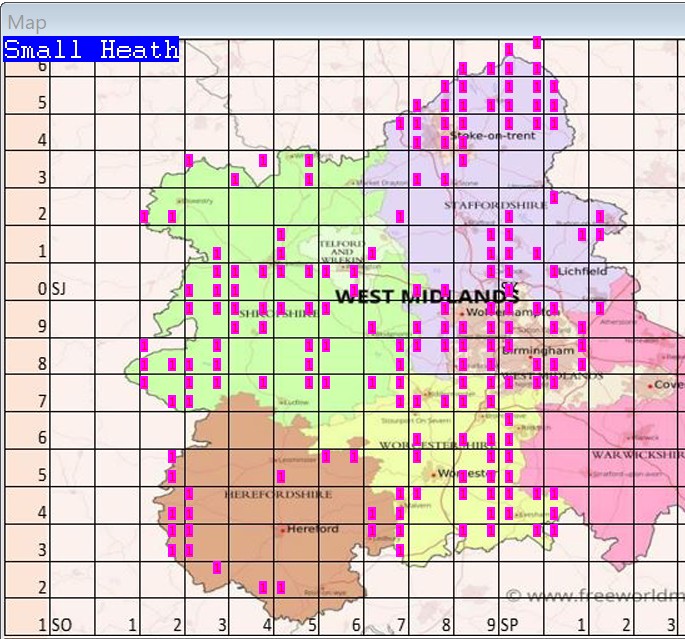685x639 pixels.
Task: Click the 0 SJ grid row label
Action: [50, 289]
